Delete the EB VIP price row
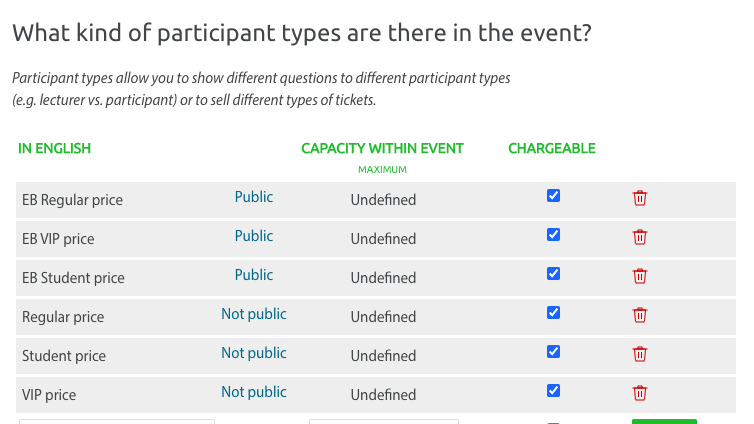This screenshot has height=424, width=754. (640, 237)
